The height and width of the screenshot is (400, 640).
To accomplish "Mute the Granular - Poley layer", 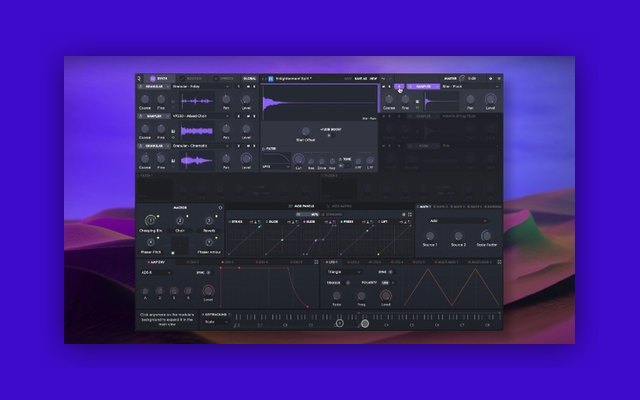I will pos(248,87).
